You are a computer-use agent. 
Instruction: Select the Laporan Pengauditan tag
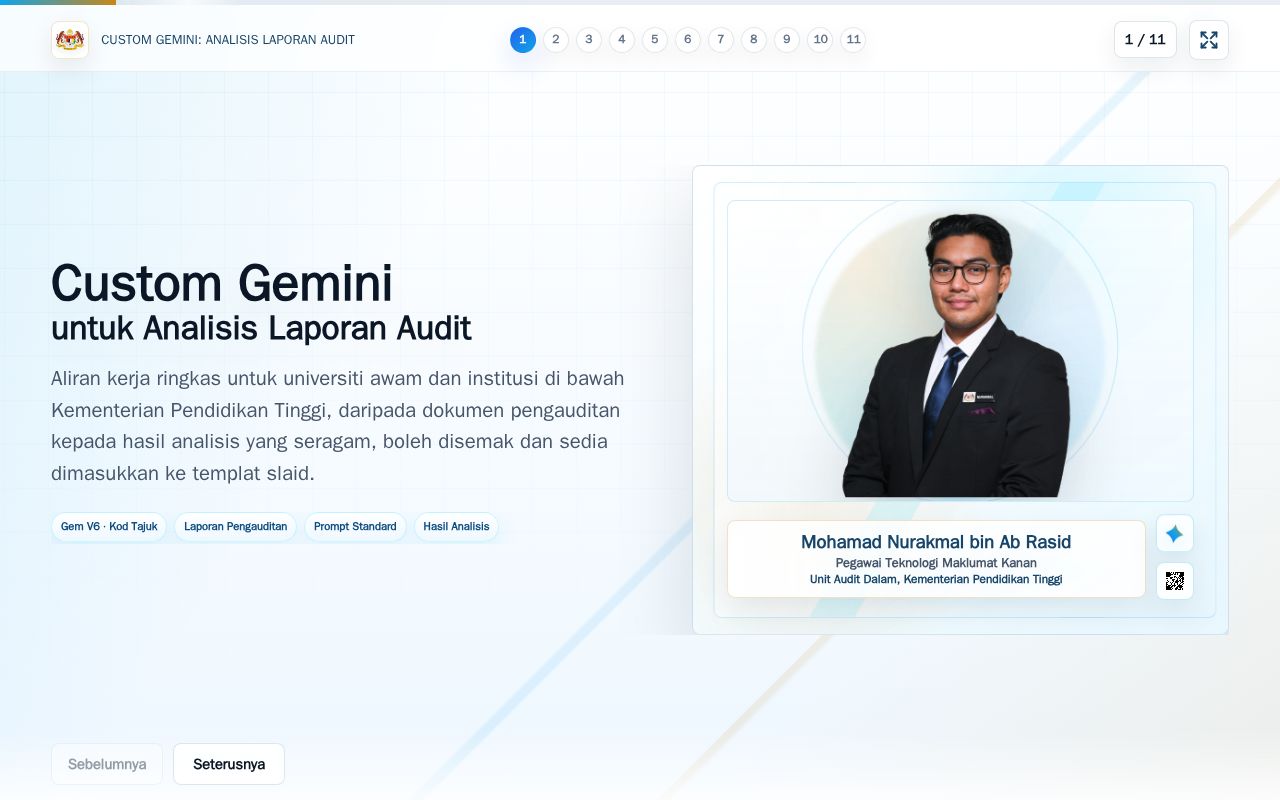235,527
